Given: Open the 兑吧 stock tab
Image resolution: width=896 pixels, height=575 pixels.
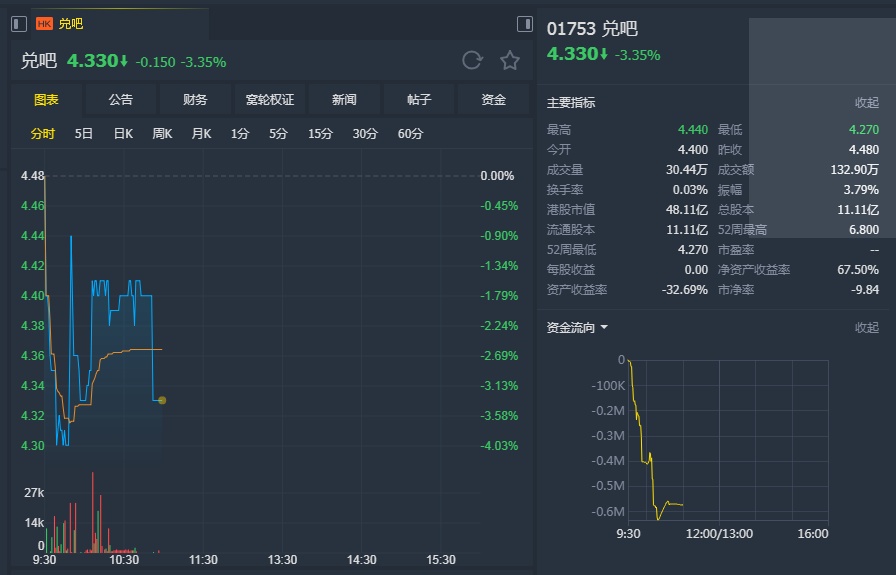Looking at the screenshot, I should 71,24.
